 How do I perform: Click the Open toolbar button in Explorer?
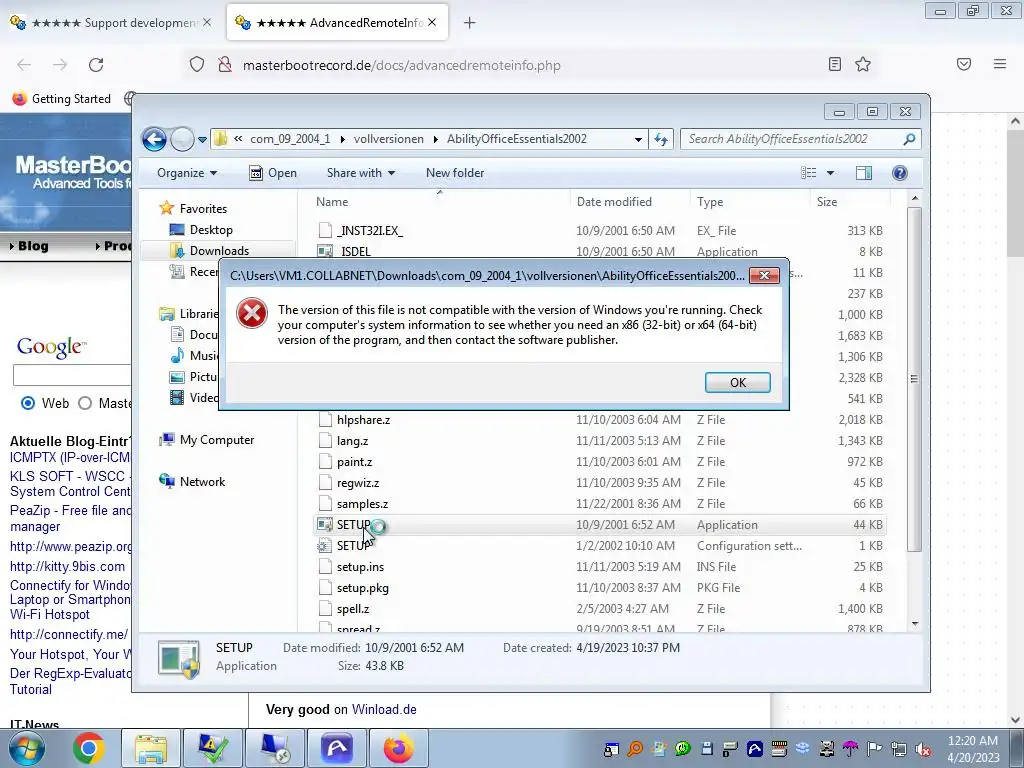(x=273, y=173)
